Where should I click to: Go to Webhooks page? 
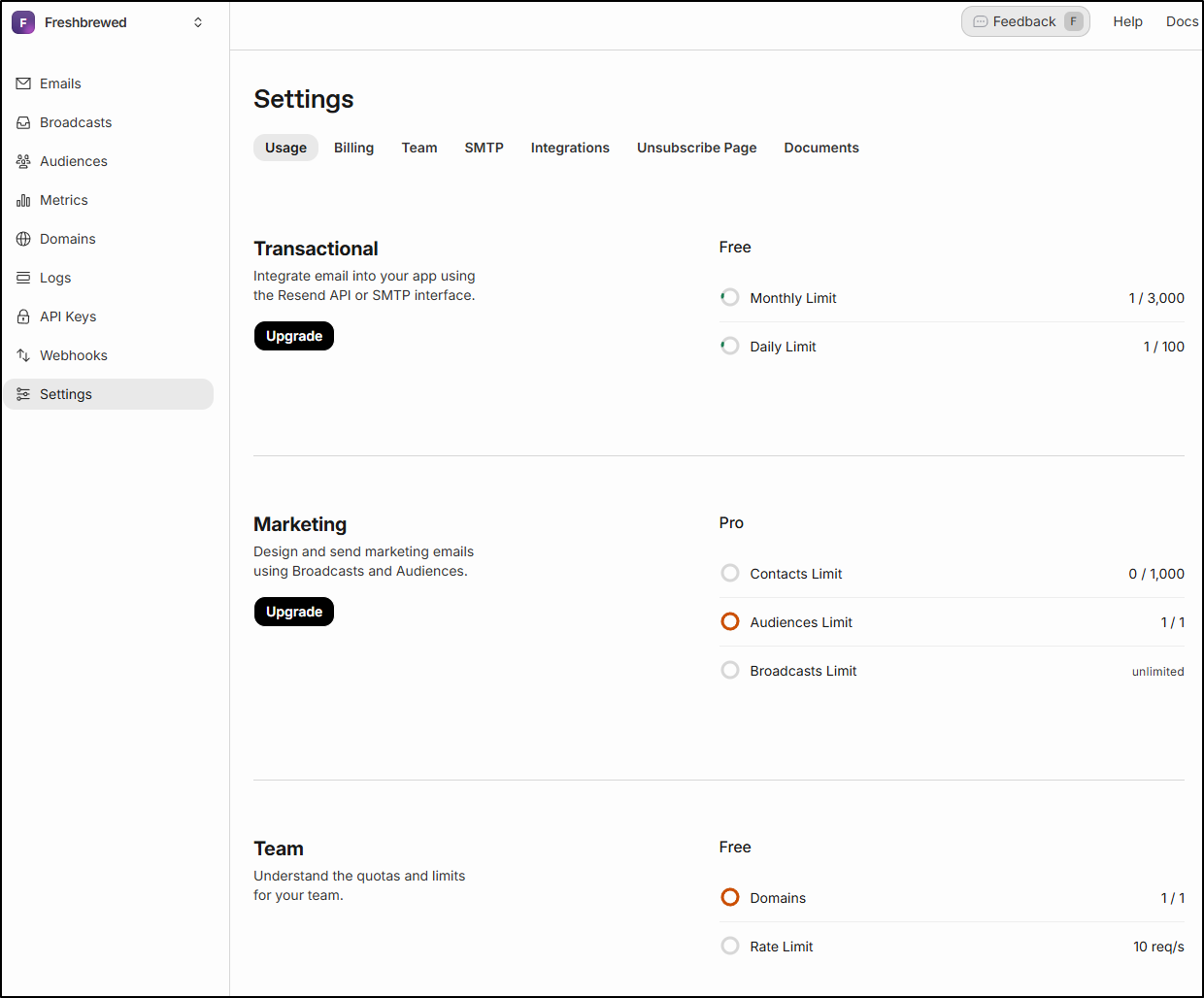109,355
